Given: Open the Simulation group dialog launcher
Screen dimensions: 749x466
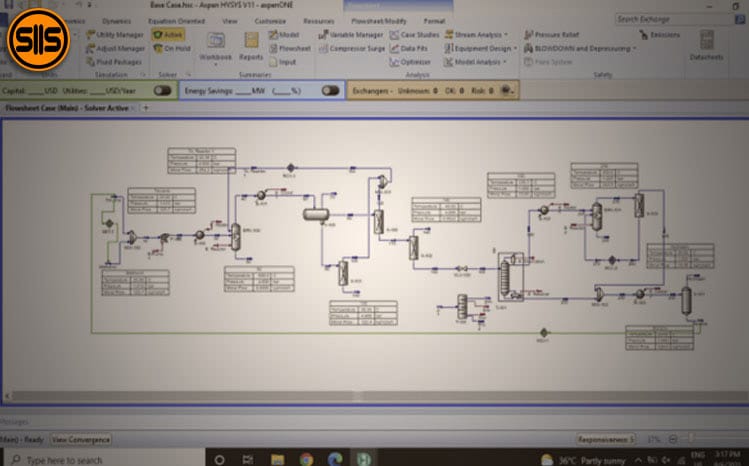Looking at the screenshot, I should tap(143, 75).
